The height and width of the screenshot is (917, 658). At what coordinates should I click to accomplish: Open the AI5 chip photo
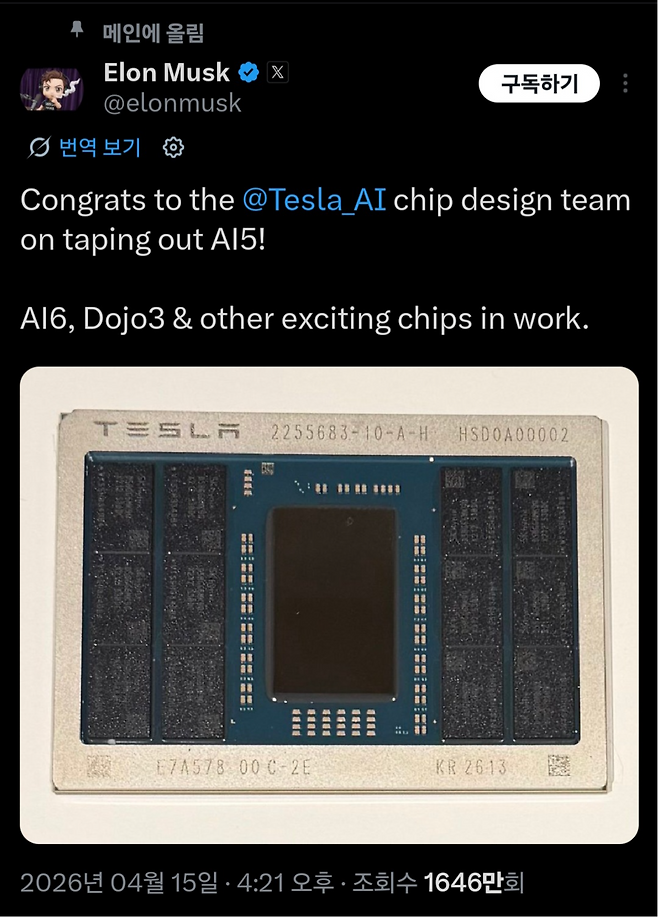click(329, 605)
